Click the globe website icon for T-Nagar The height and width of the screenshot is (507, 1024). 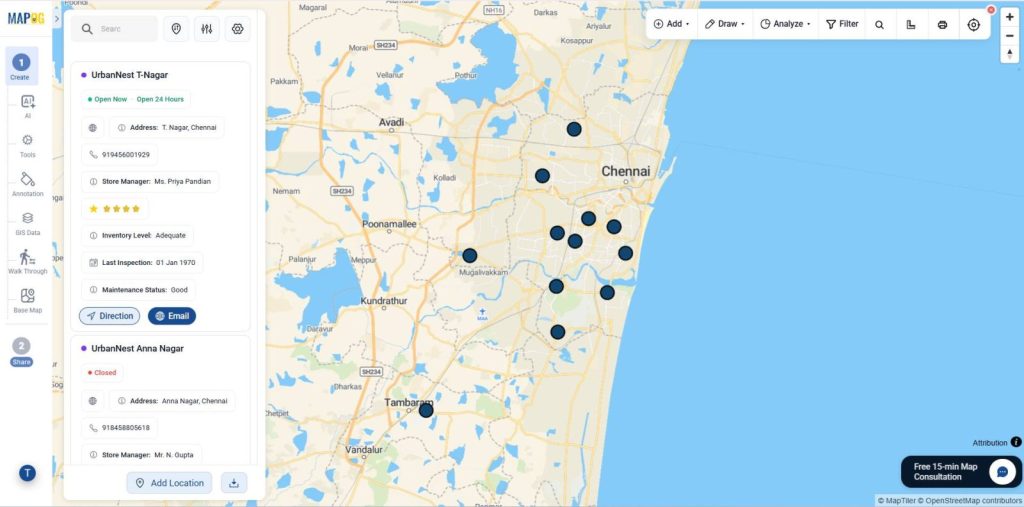tap(93, 128)
